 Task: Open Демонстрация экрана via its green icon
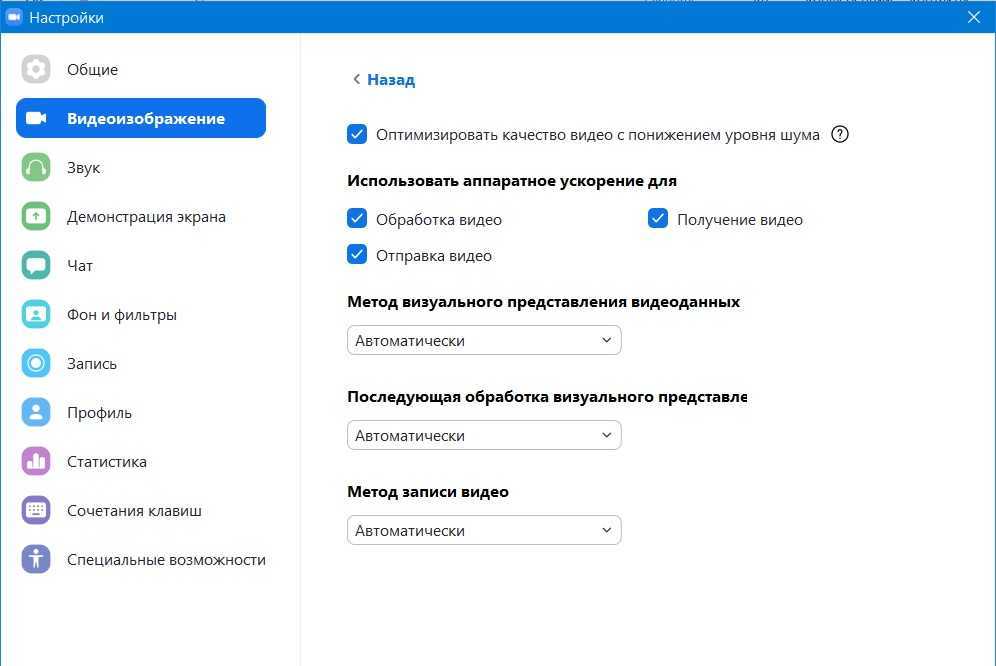(36, 217)
